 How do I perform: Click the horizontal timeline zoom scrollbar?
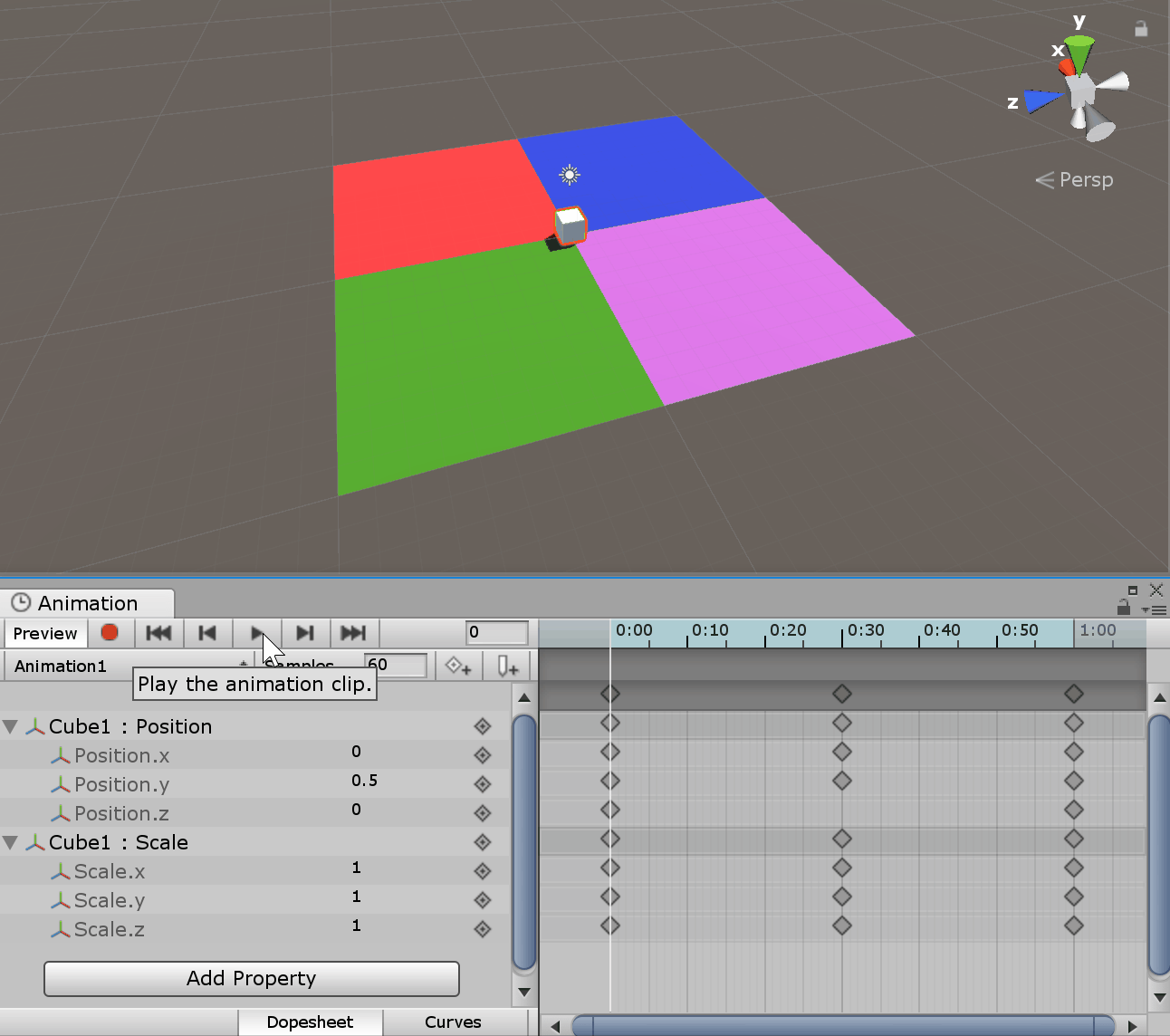[x=842, y=1025]
